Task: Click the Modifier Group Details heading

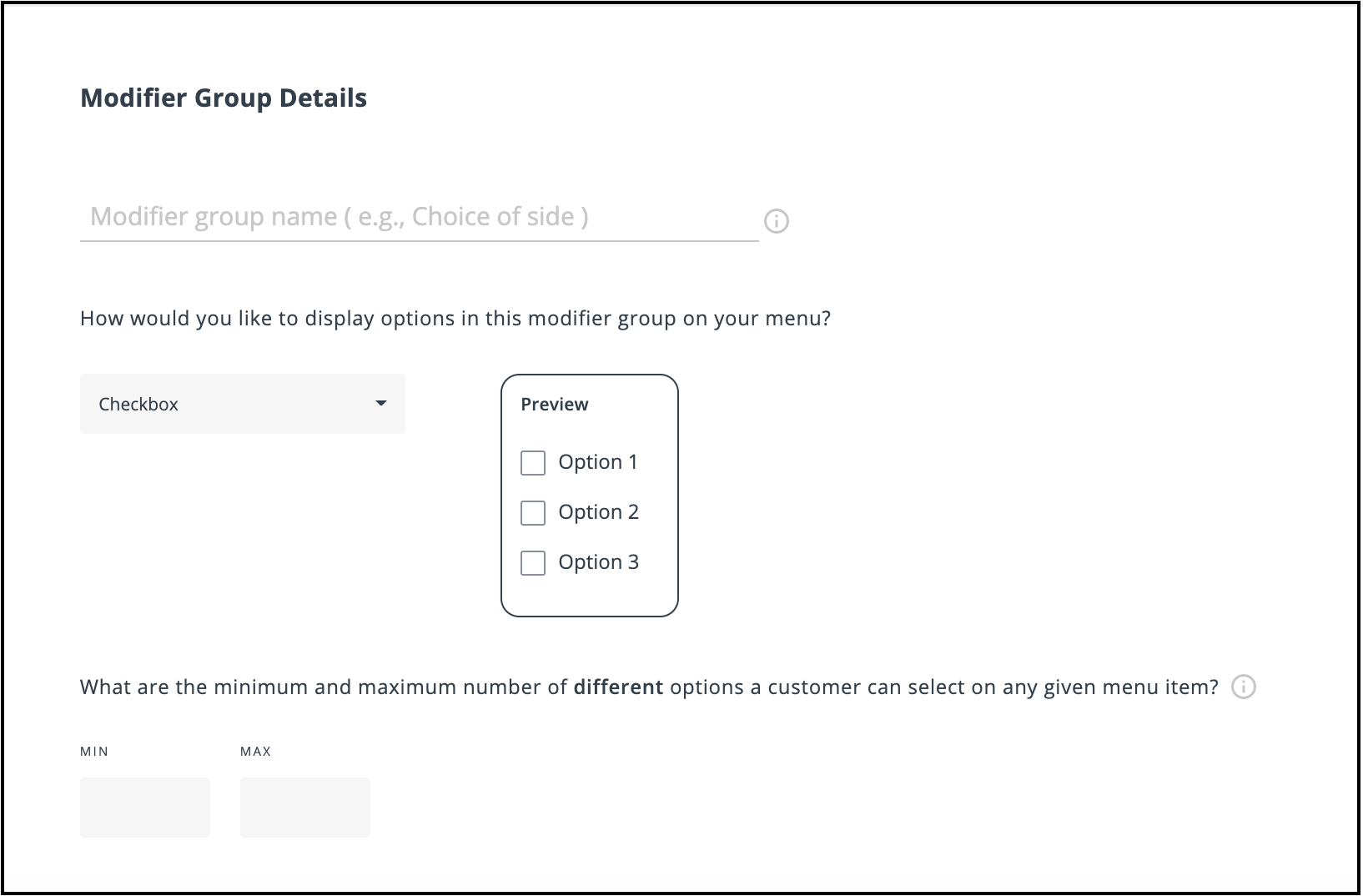Action: [224, 98]
